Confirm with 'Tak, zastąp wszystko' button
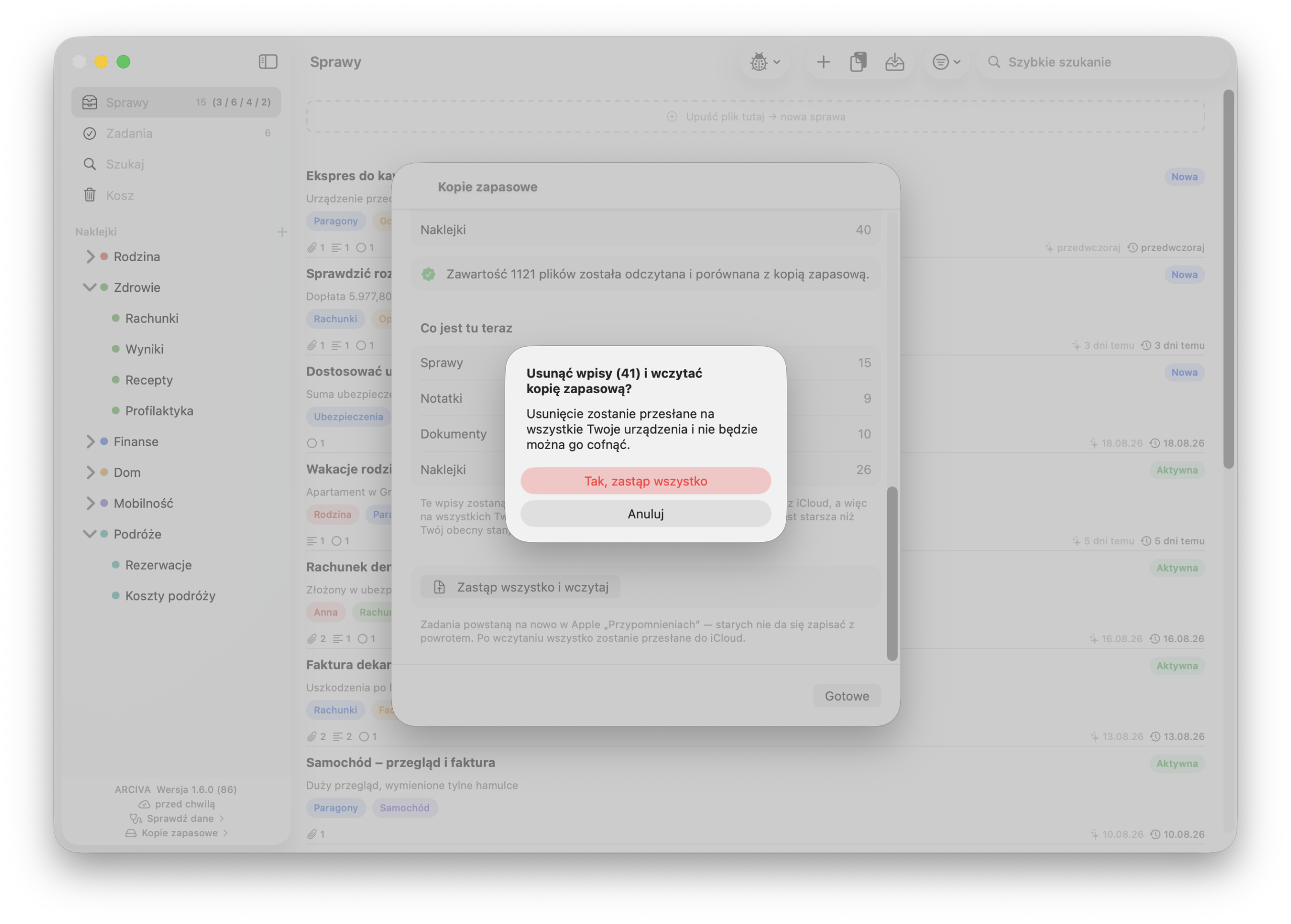Viewport: 1291px width, 924px height. [x=645, y=481]
